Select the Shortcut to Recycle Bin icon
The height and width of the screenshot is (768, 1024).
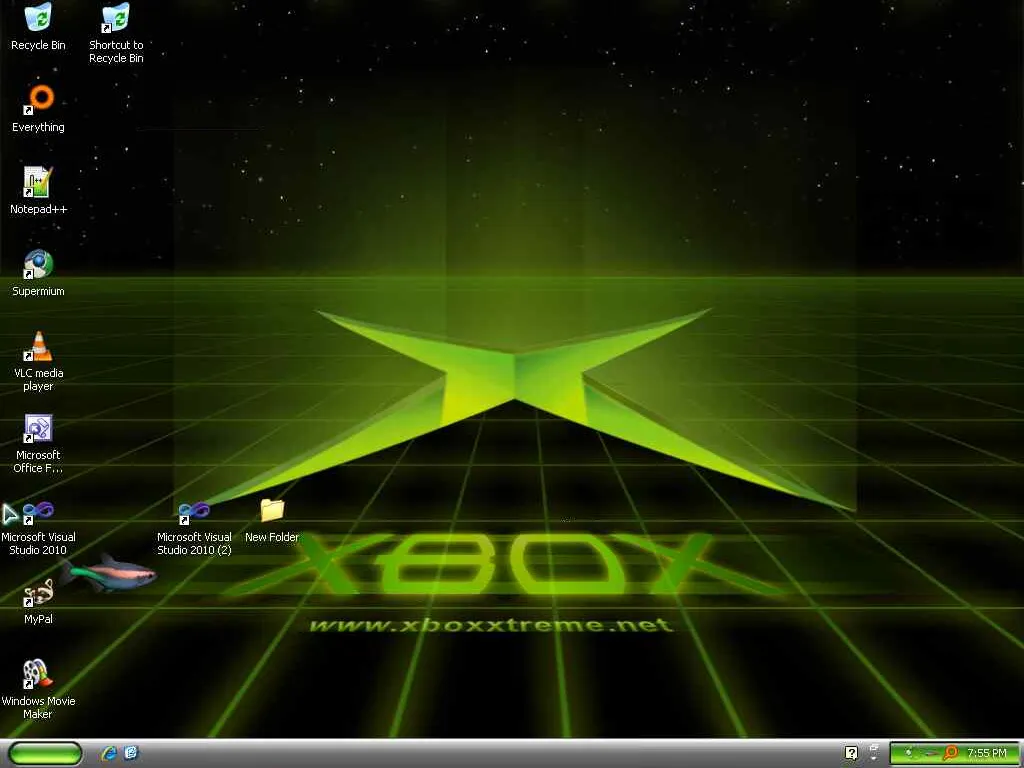click(x=116, y=33)
